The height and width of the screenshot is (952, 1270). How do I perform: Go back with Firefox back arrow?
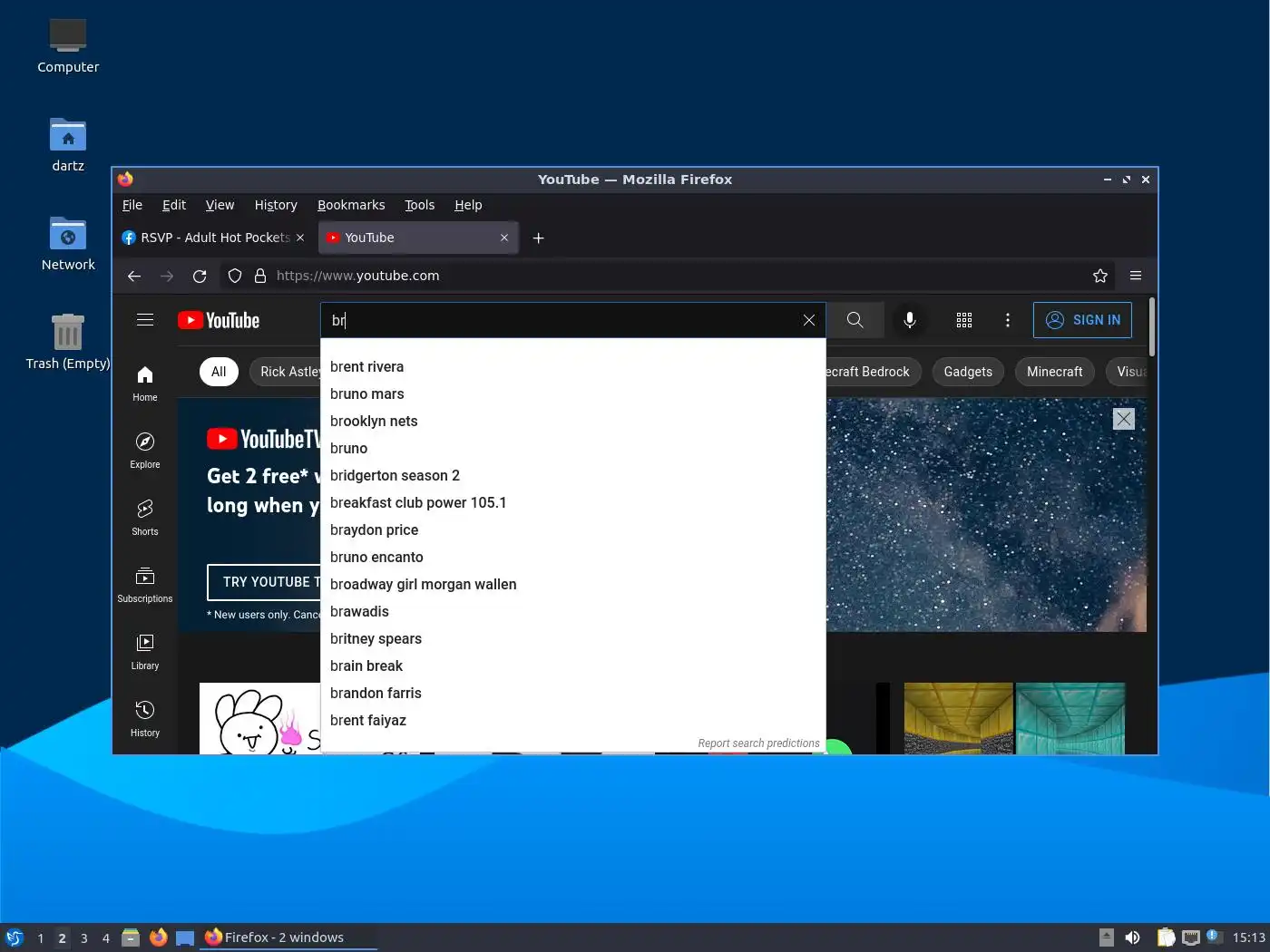(134, 276)
